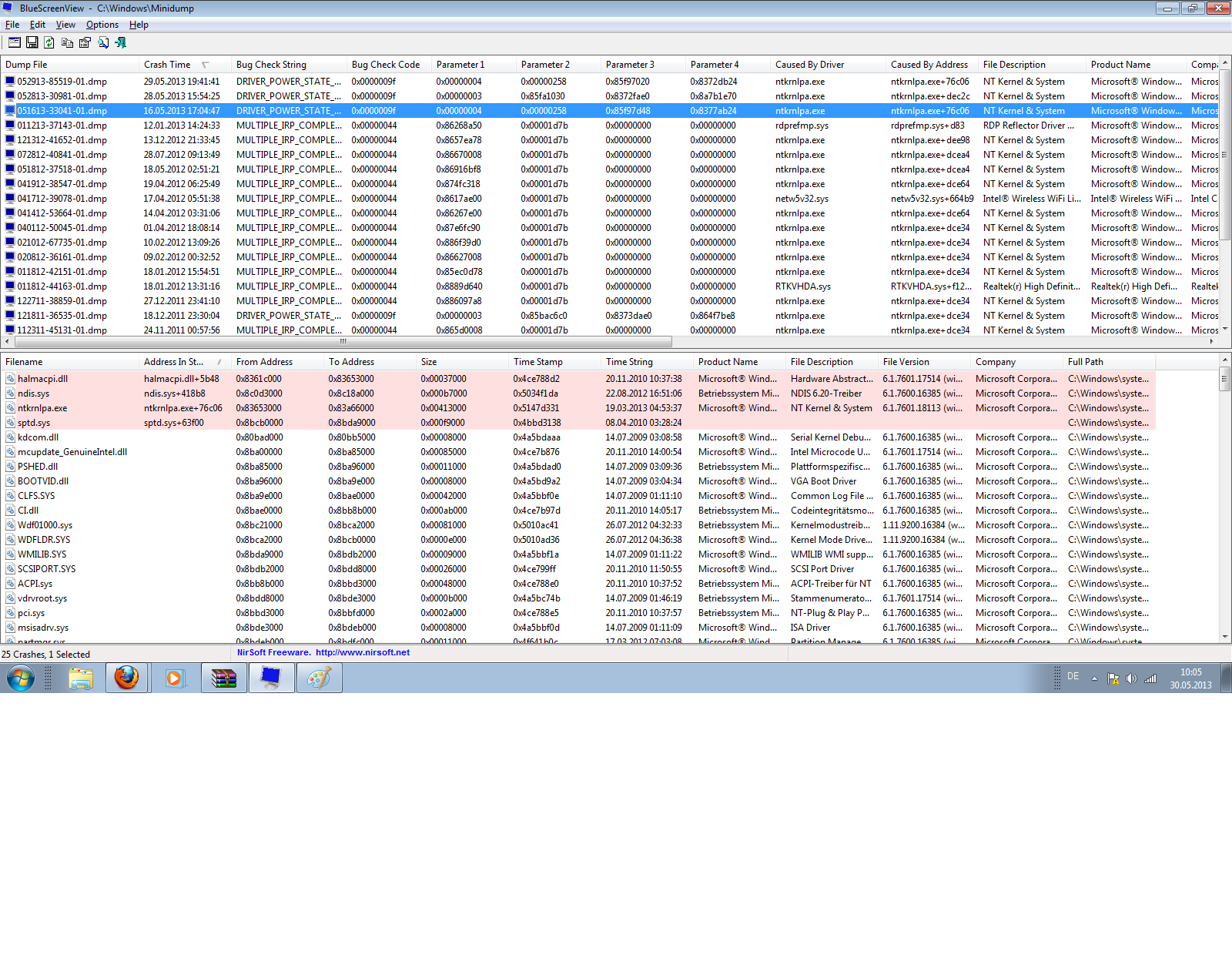Sort by Crash Time column header
This screenshot has height=968, width=1232.
click(185, 65)
